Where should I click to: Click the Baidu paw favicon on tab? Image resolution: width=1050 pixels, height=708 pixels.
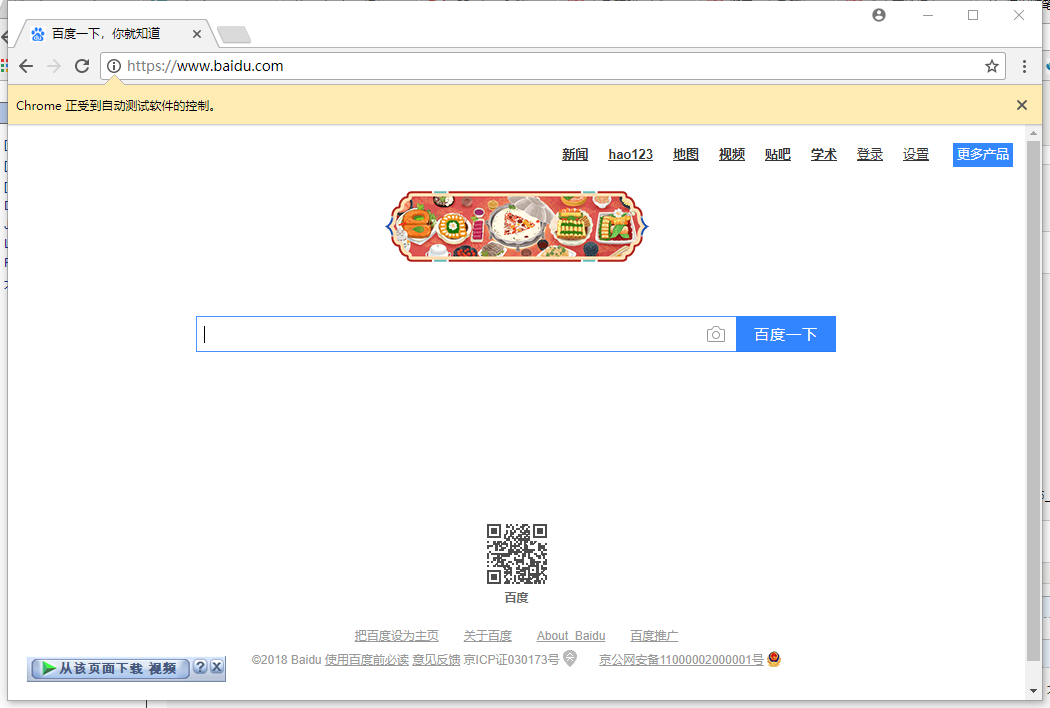[38, 33]
